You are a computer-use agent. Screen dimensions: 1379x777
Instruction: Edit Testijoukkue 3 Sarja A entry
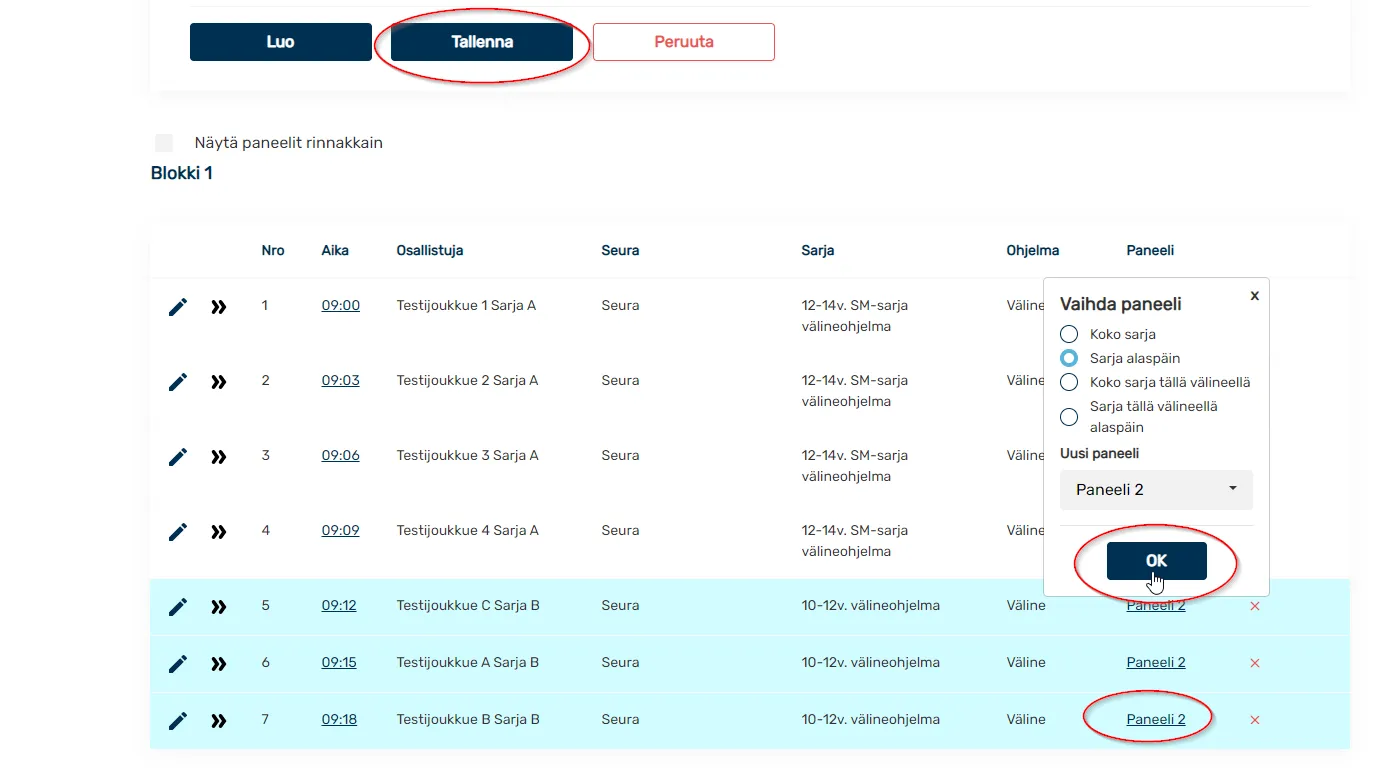click(x=178, y=457)
